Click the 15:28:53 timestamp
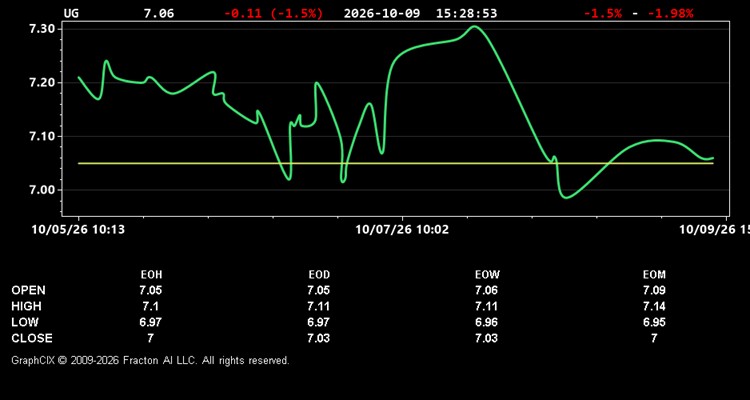Viewport: 750px width, 400px height. coord(466,13)
